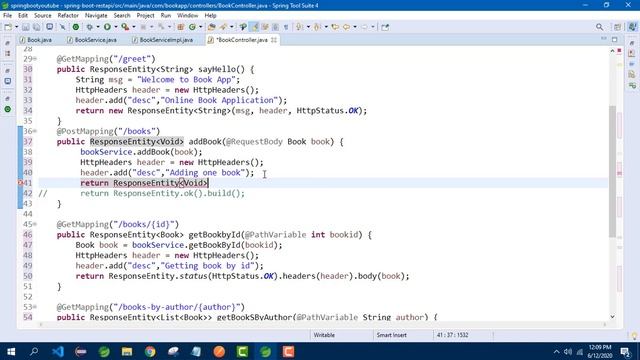Click the Save All toolbar icon

(36, 27)
